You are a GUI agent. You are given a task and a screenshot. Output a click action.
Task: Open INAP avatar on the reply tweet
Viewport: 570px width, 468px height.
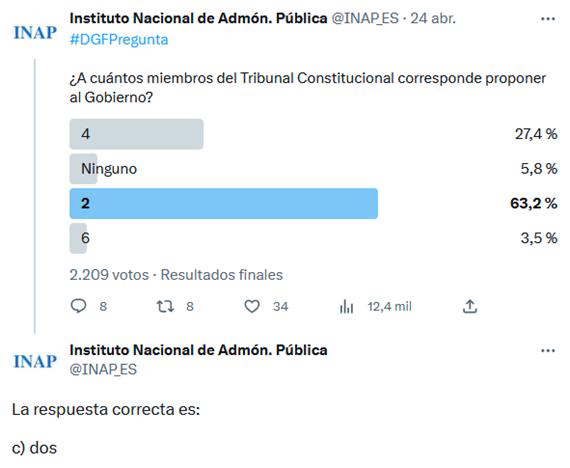[35, 361]
